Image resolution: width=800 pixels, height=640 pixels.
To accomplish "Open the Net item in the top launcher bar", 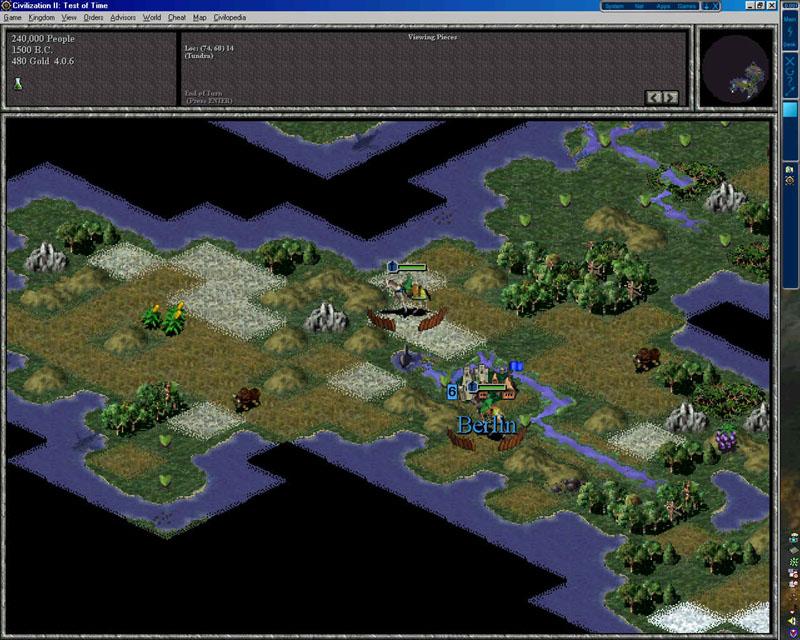I will pyautogui.click(x=639, y=6).
